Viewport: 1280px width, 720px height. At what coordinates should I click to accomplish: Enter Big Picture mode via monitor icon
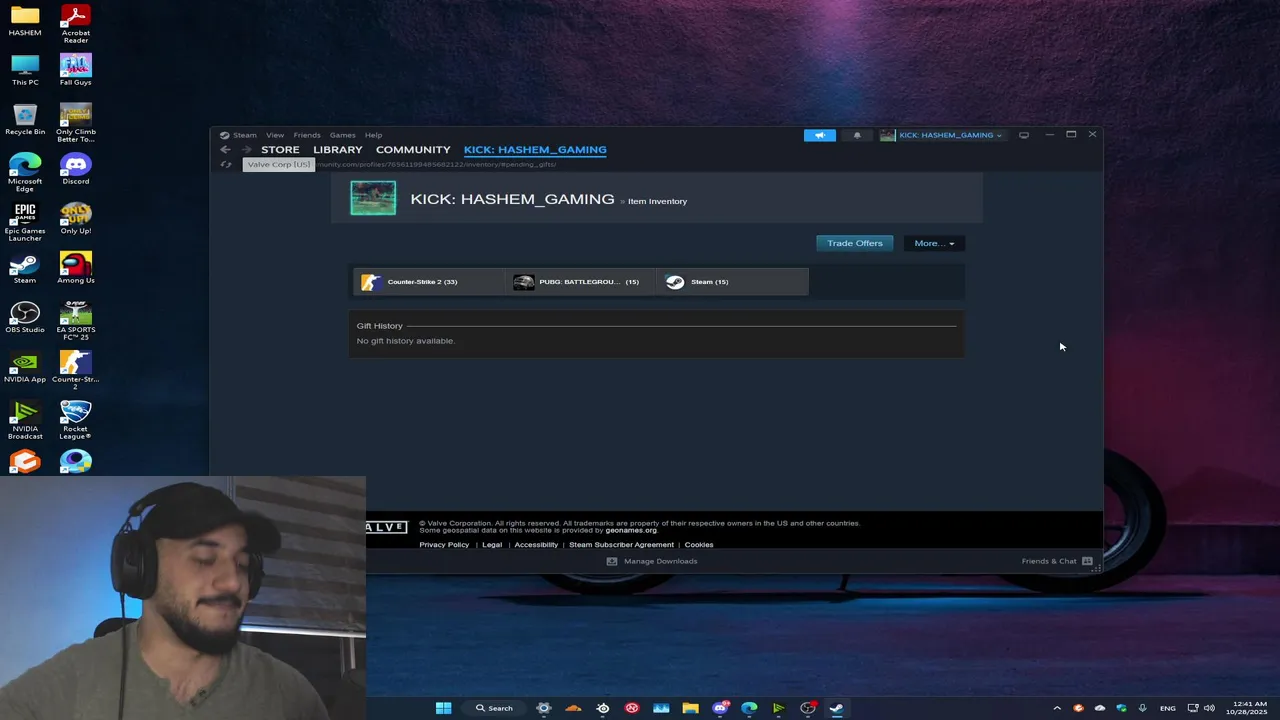coord(1024,135)
